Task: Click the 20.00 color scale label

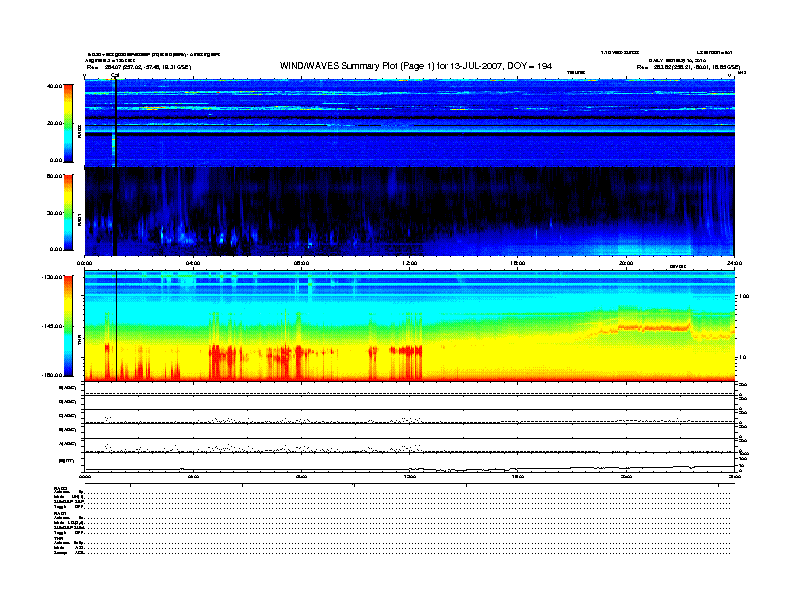Action: point(55,123)
